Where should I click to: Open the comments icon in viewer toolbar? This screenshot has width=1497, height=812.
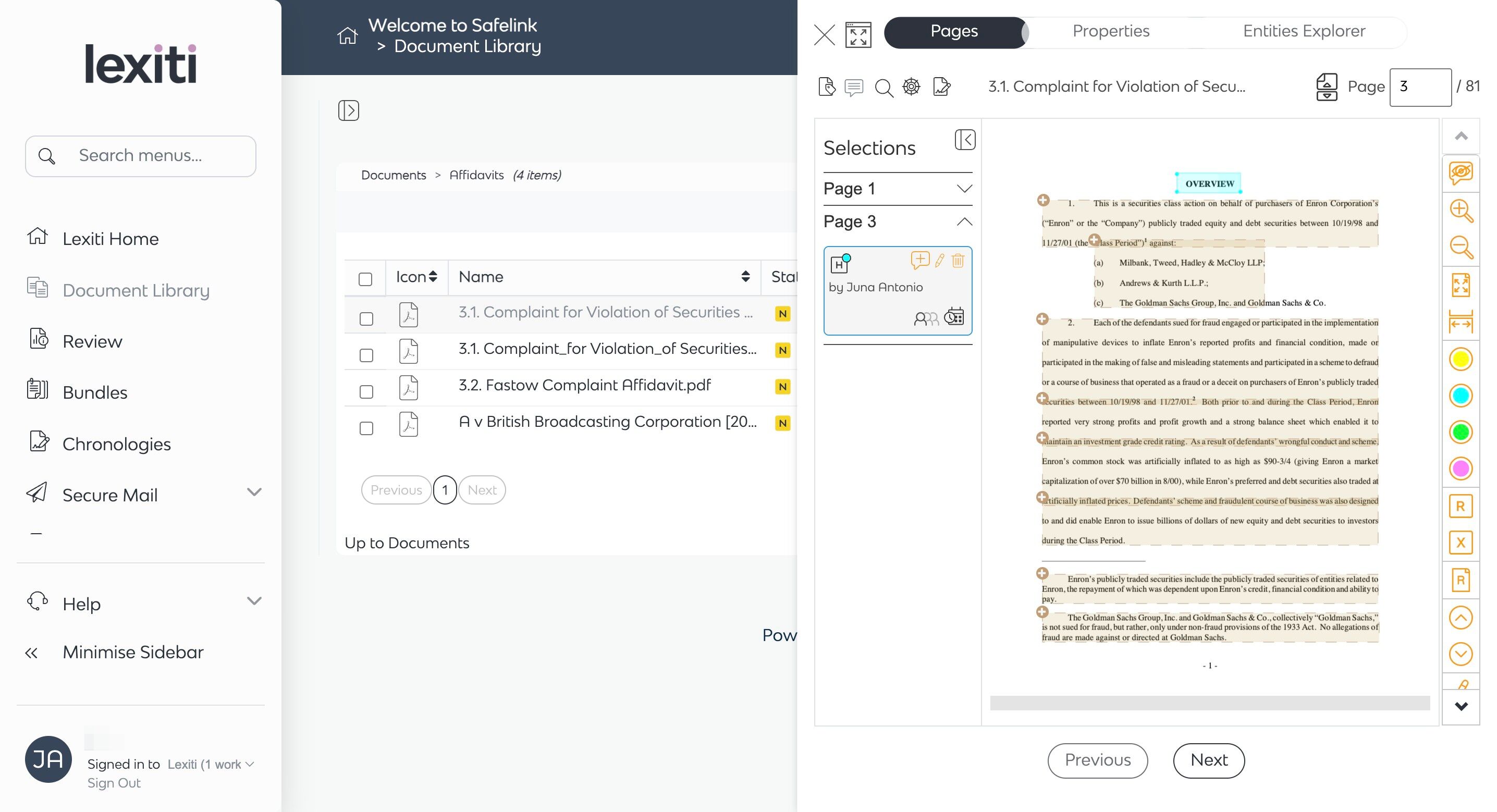click(x=853, y=88)
